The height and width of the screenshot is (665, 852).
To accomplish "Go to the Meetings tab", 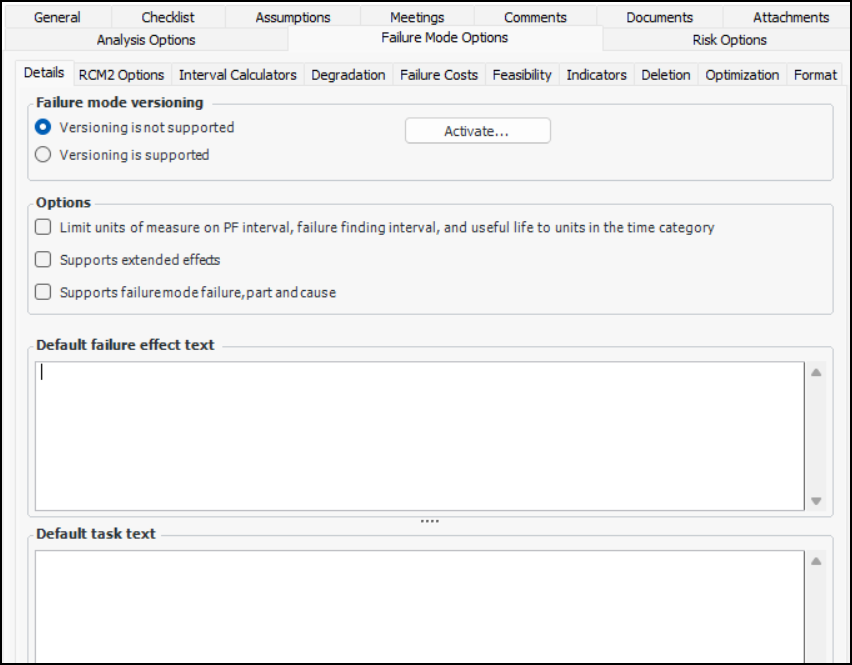I will click(x=417, y=17).
